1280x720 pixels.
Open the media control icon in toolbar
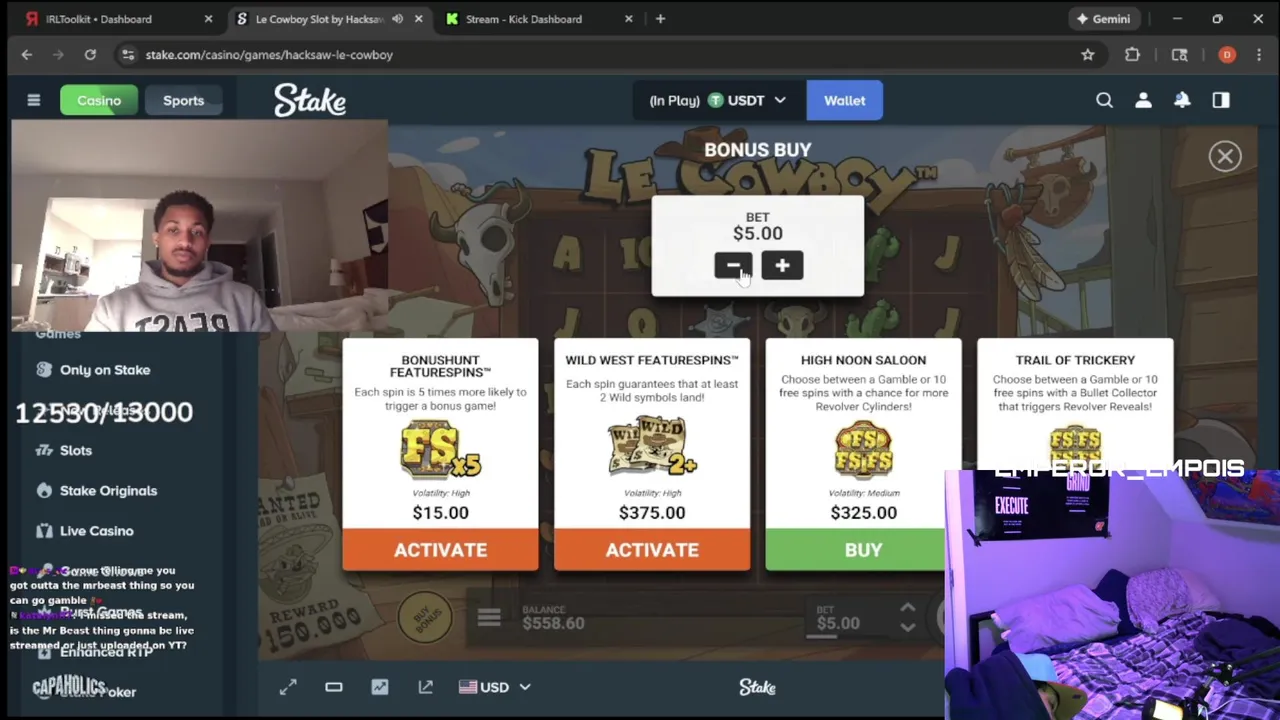[1180, 55]
